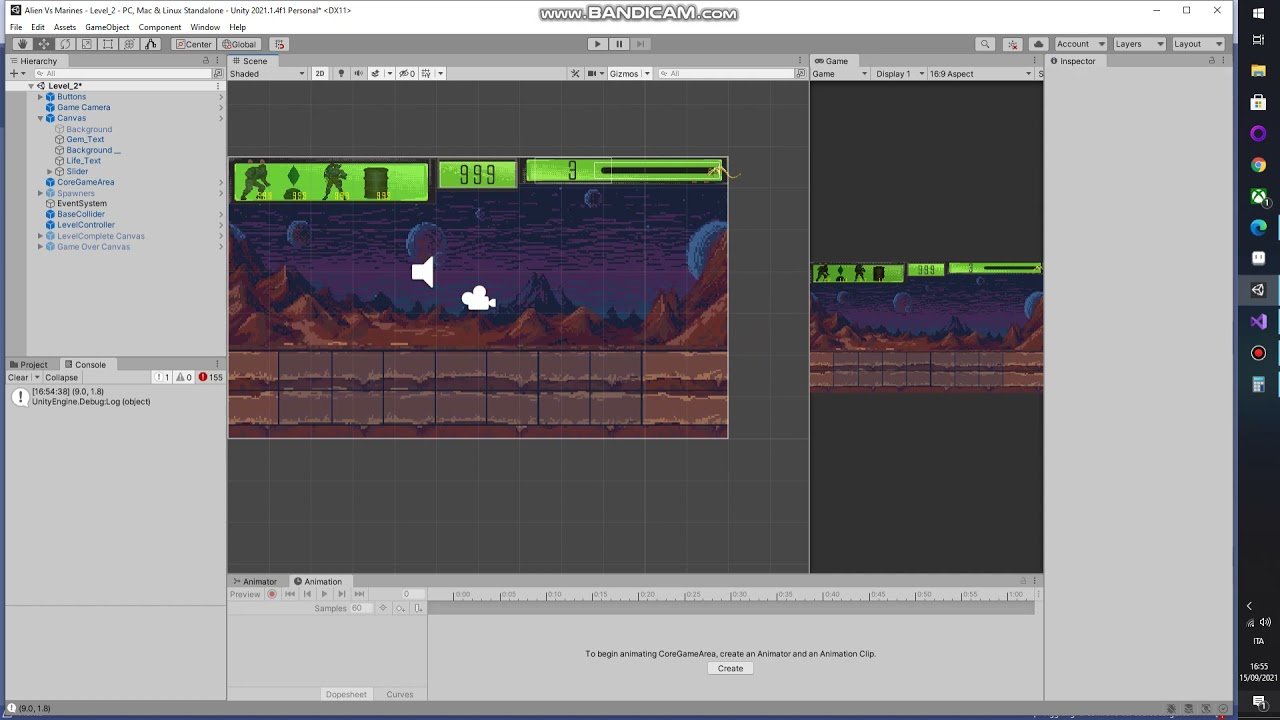The height and width of the screenshot is (720, 1280).
Task: Toggle Global handle rotation button
Action: (x=239, y=44)
